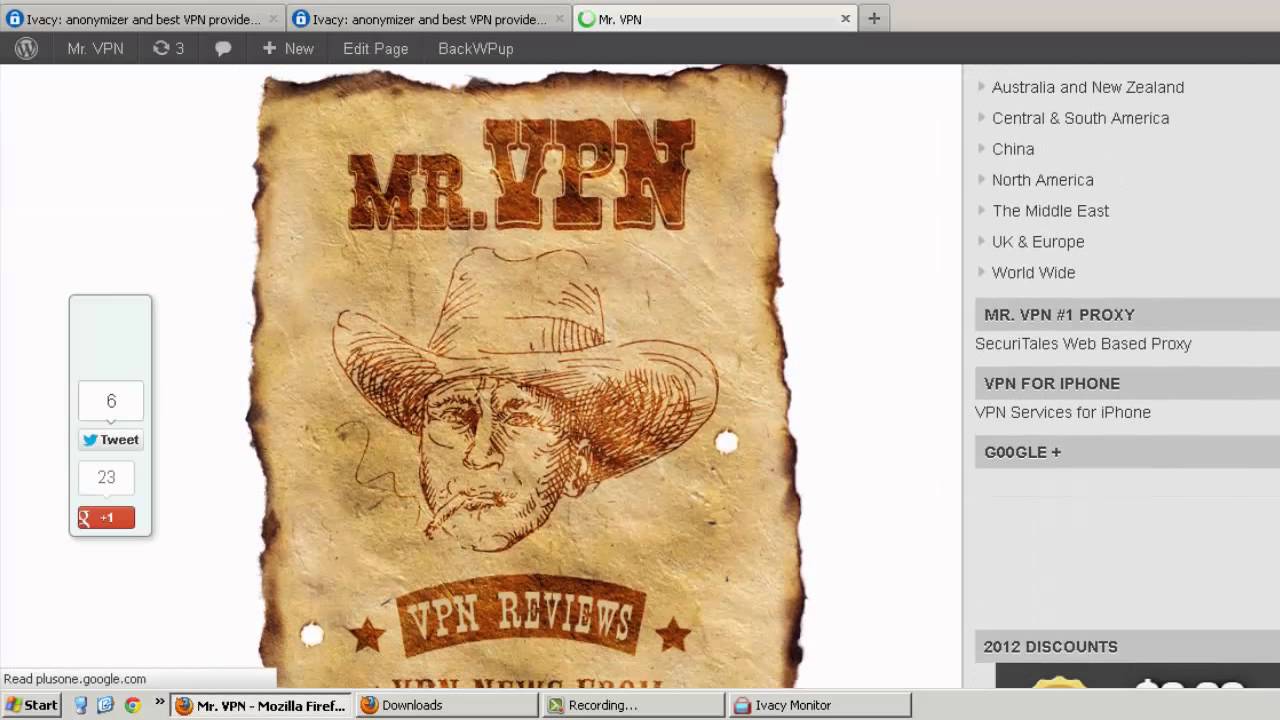Click arrow bullet beside World Wide
The image size is (1280, 720).
pyautogui.click(x=982, y=273)
